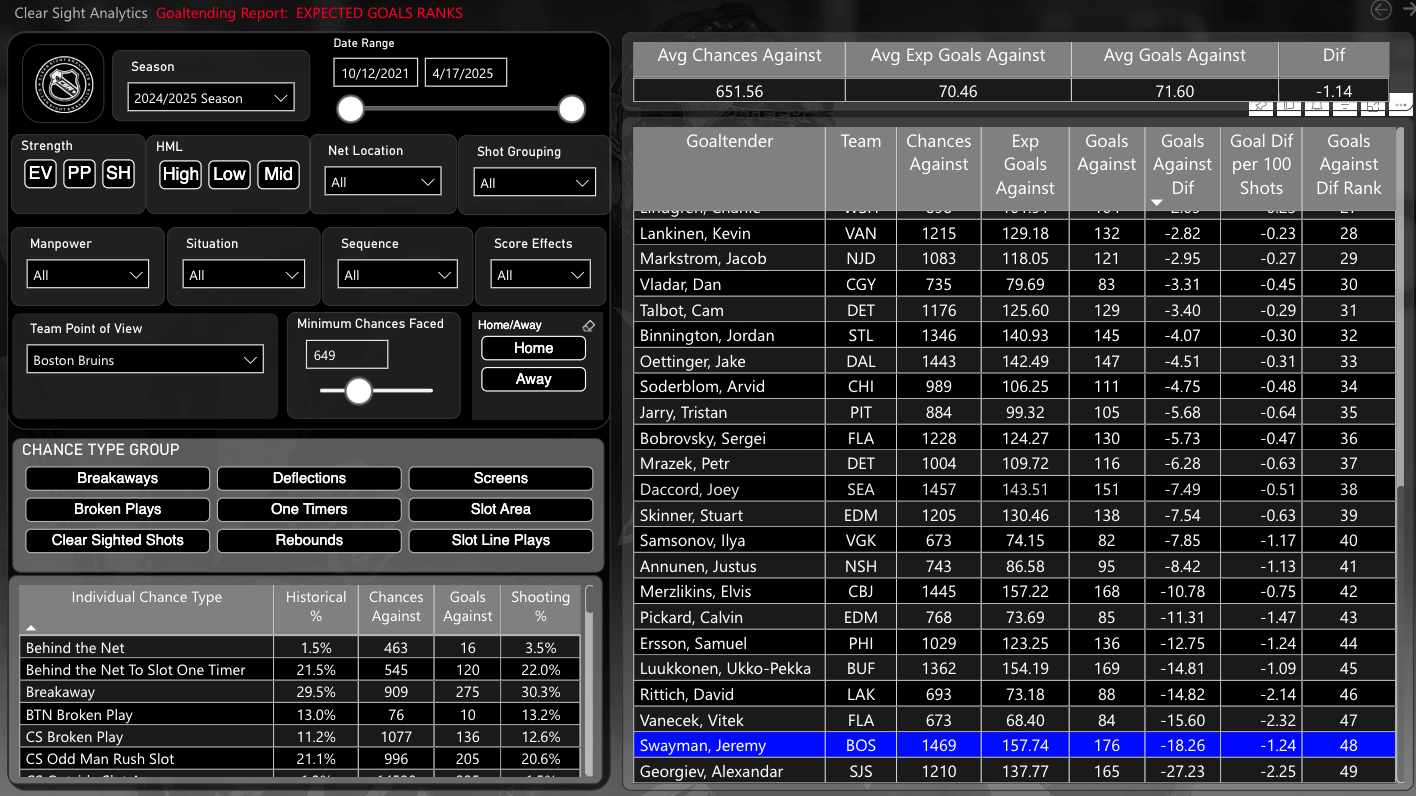The width and height of the screenshot is (1416, 796).
Task: Open the Situation dropdown
Action: (244, 275)
